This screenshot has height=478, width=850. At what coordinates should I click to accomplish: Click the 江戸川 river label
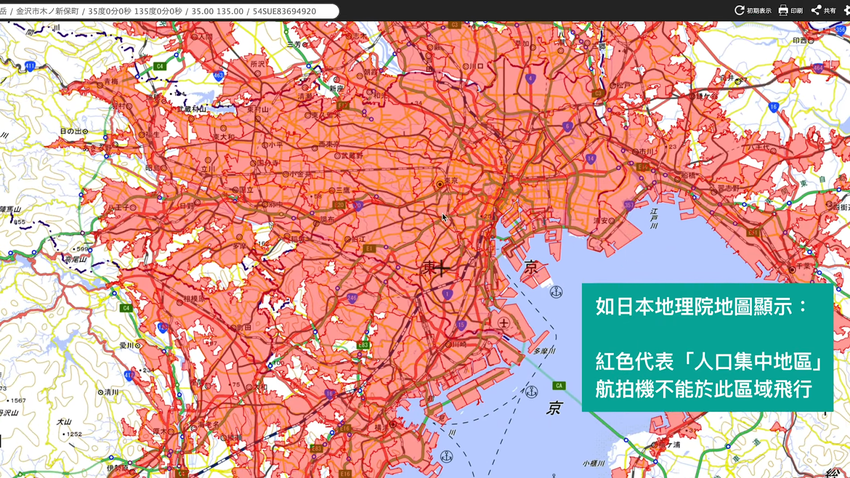654,218
